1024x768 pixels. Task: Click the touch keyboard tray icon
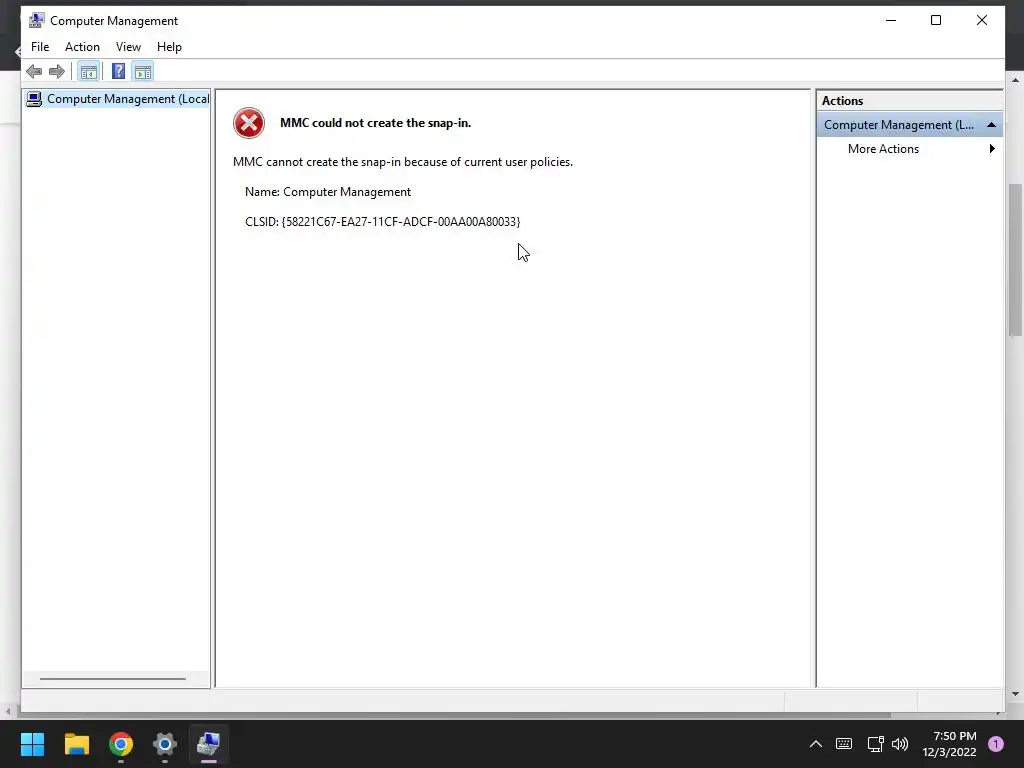pyautogui.click(x=844, y=744)
